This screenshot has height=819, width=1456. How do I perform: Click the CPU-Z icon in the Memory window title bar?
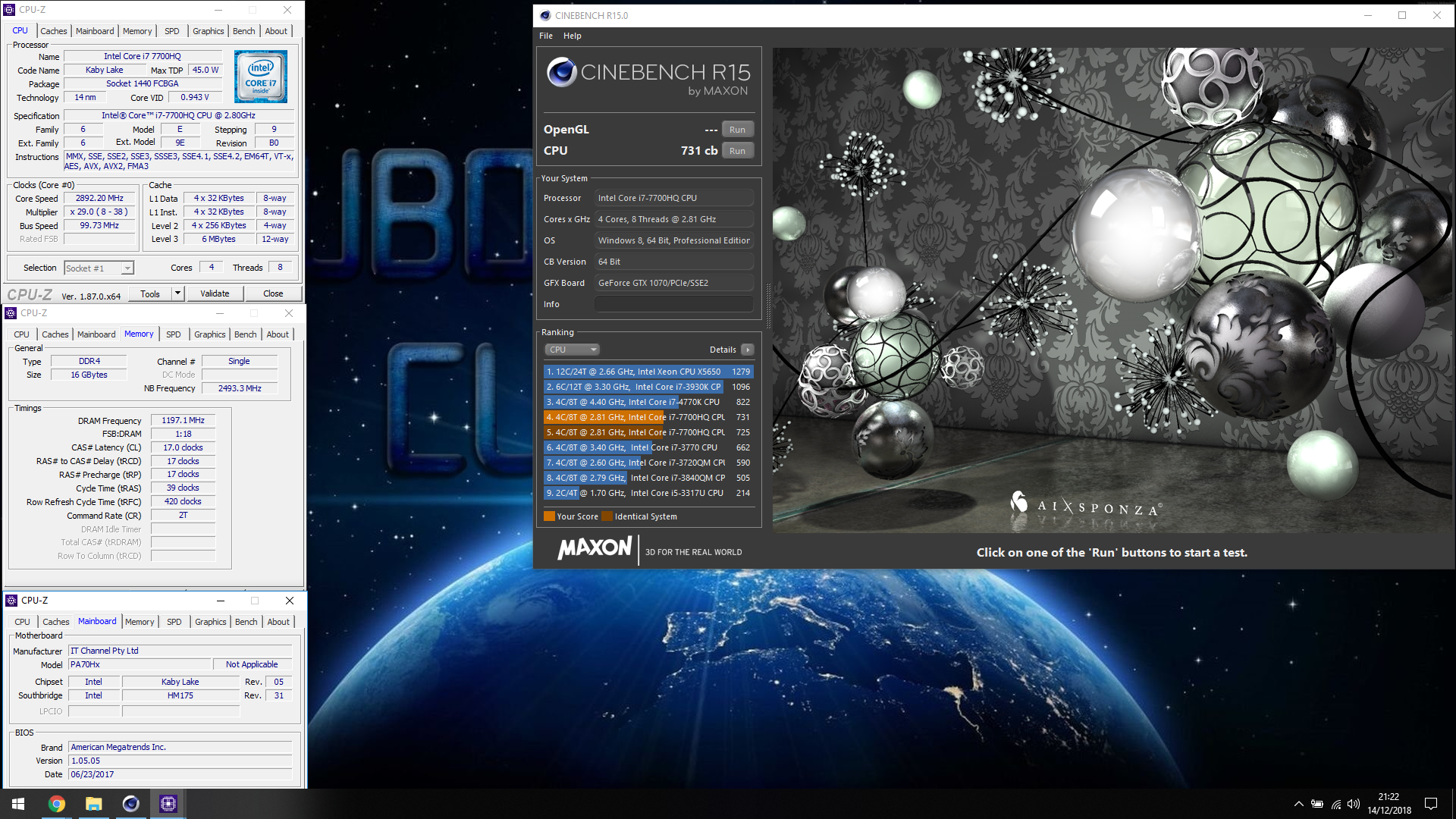click(11, 313)
